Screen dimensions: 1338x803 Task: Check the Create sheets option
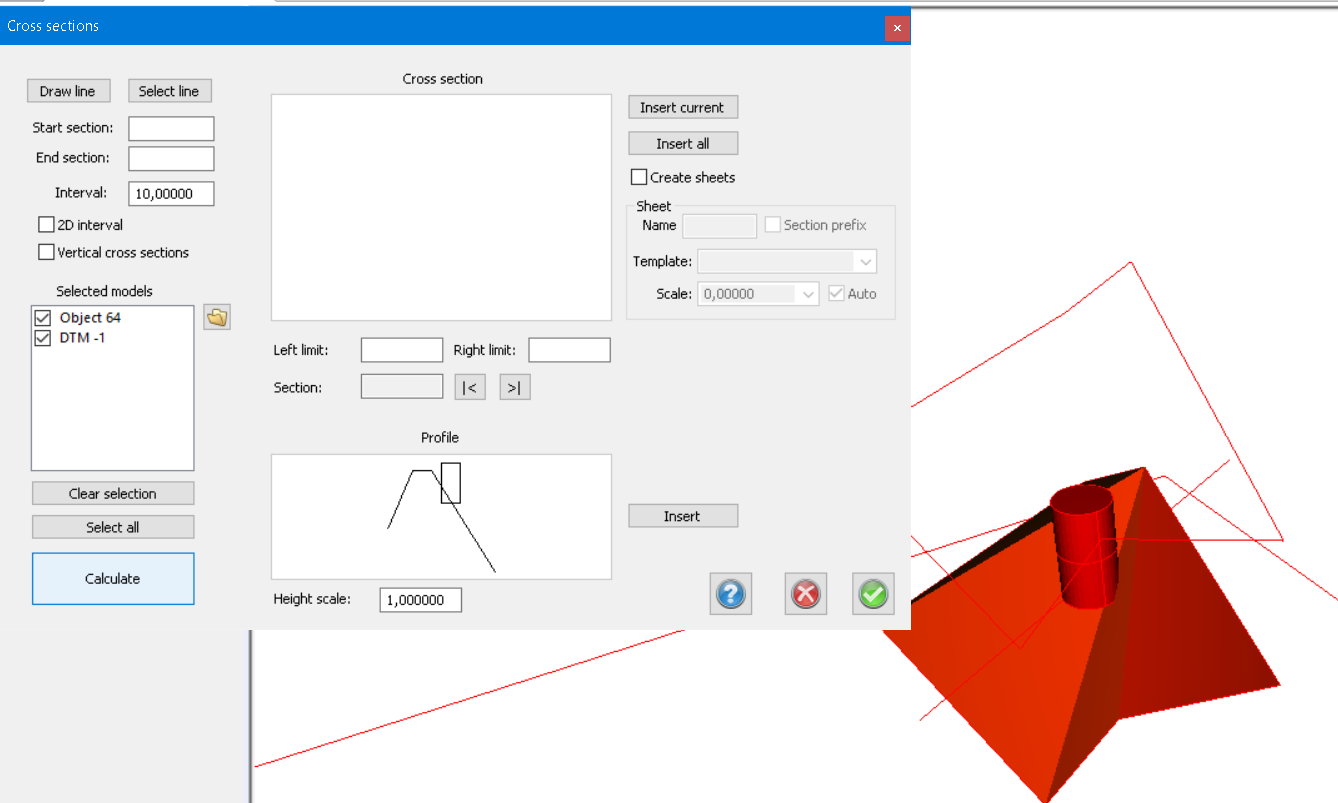coord(639,177)
